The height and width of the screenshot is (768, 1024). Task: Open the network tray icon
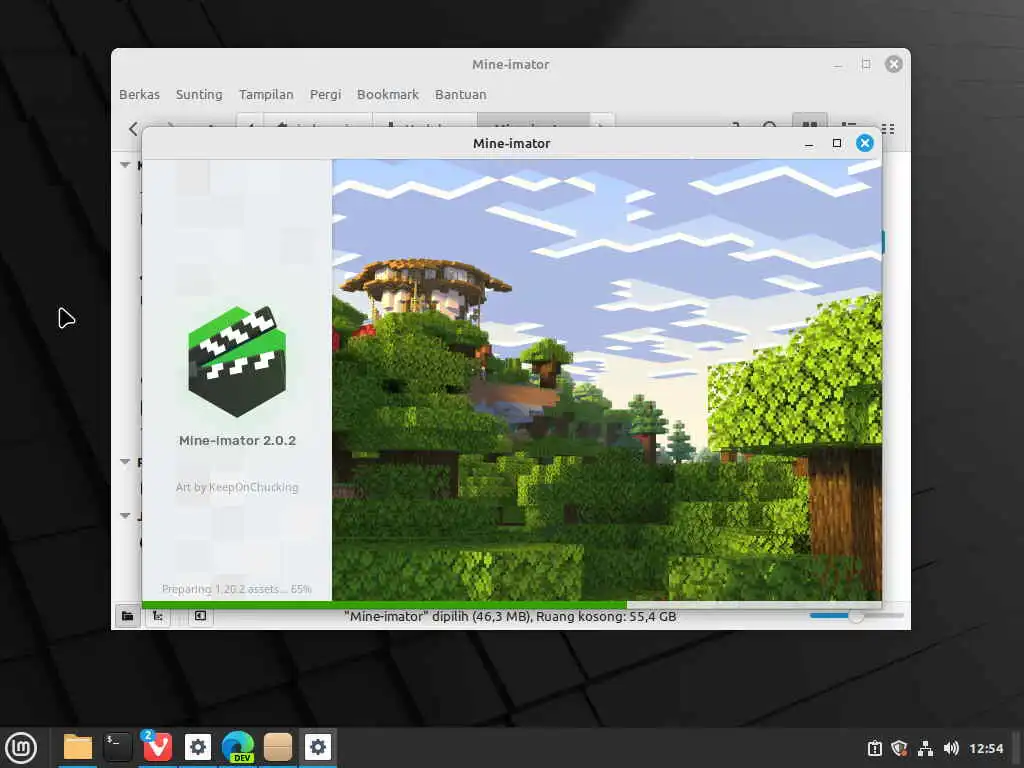(925, 748)
